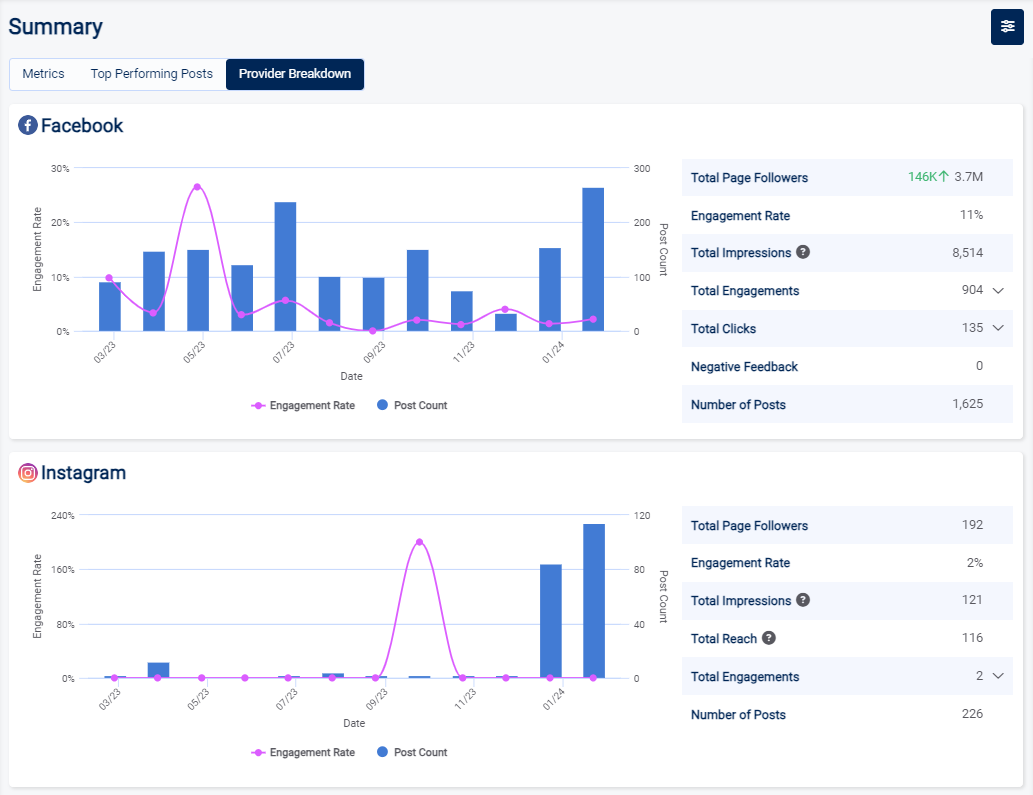
Task: Click Instagram Total Reach help icon
Action: point(768,638)
